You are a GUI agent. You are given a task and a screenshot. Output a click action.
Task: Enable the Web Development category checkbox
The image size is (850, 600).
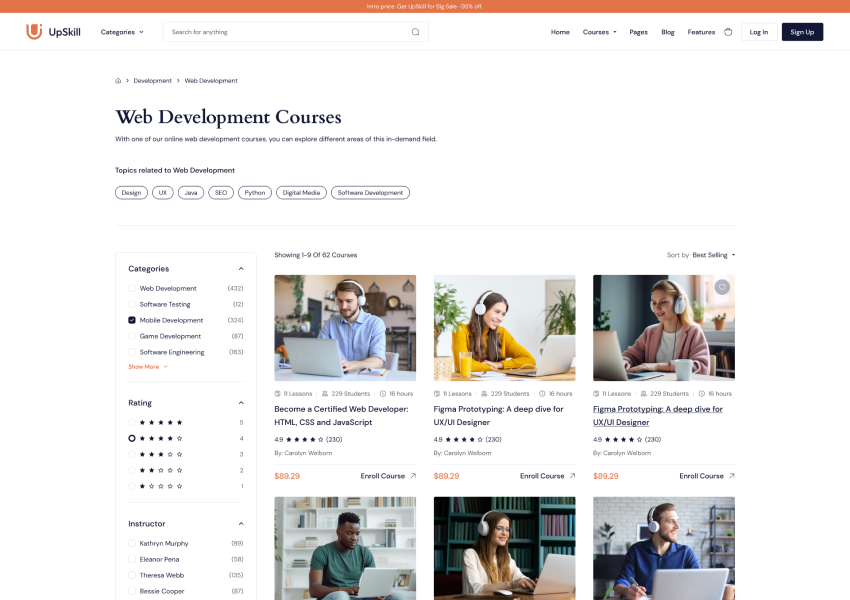click(x=132, y=288)
